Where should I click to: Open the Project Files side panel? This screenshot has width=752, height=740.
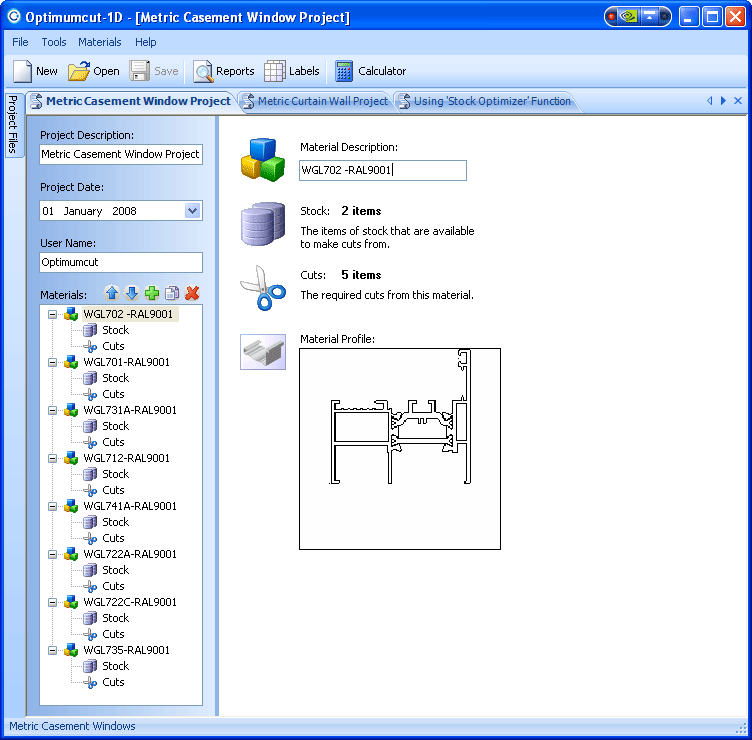point(13,125)
